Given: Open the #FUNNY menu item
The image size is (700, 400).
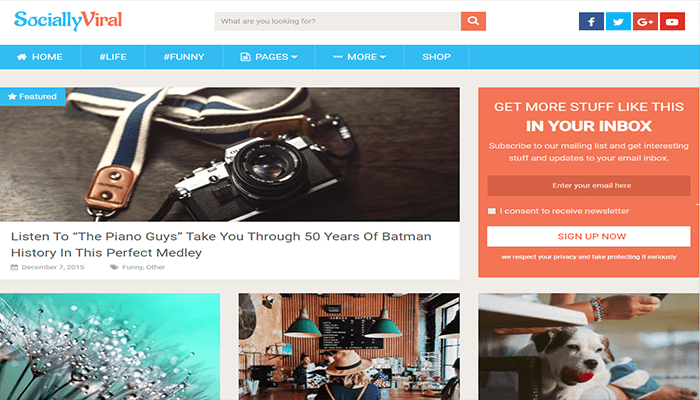Looking at the screenshot, I should tap(184, 57).
